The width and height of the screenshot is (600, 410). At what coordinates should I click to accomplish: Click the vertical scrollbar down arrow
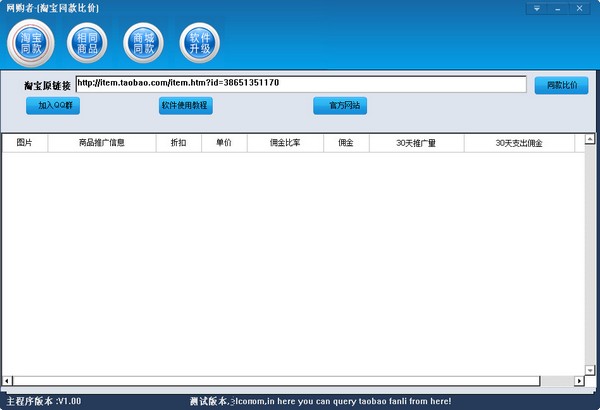pos(590,370)
